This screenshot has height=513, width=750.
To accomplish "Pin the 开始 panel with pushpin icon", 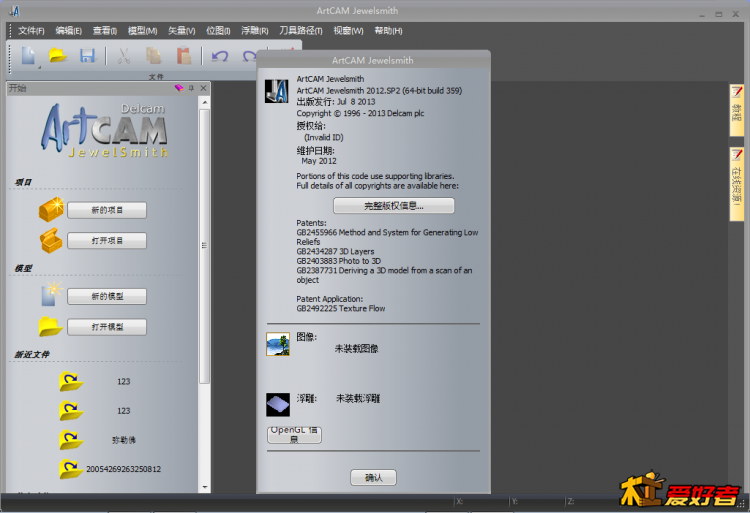I will tap(191, 88).
